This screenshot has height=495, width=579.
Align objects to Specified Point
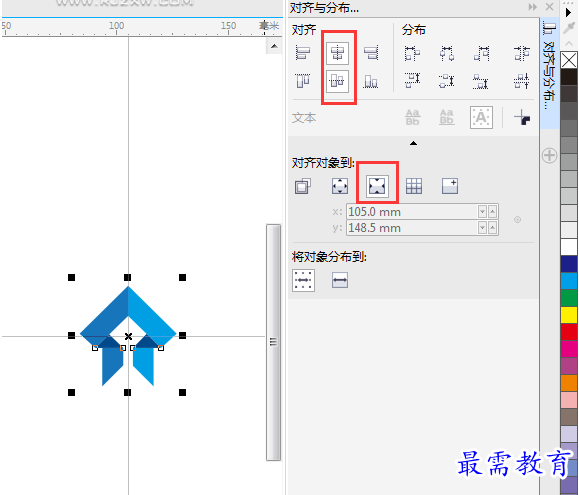(x=450, y=186)
